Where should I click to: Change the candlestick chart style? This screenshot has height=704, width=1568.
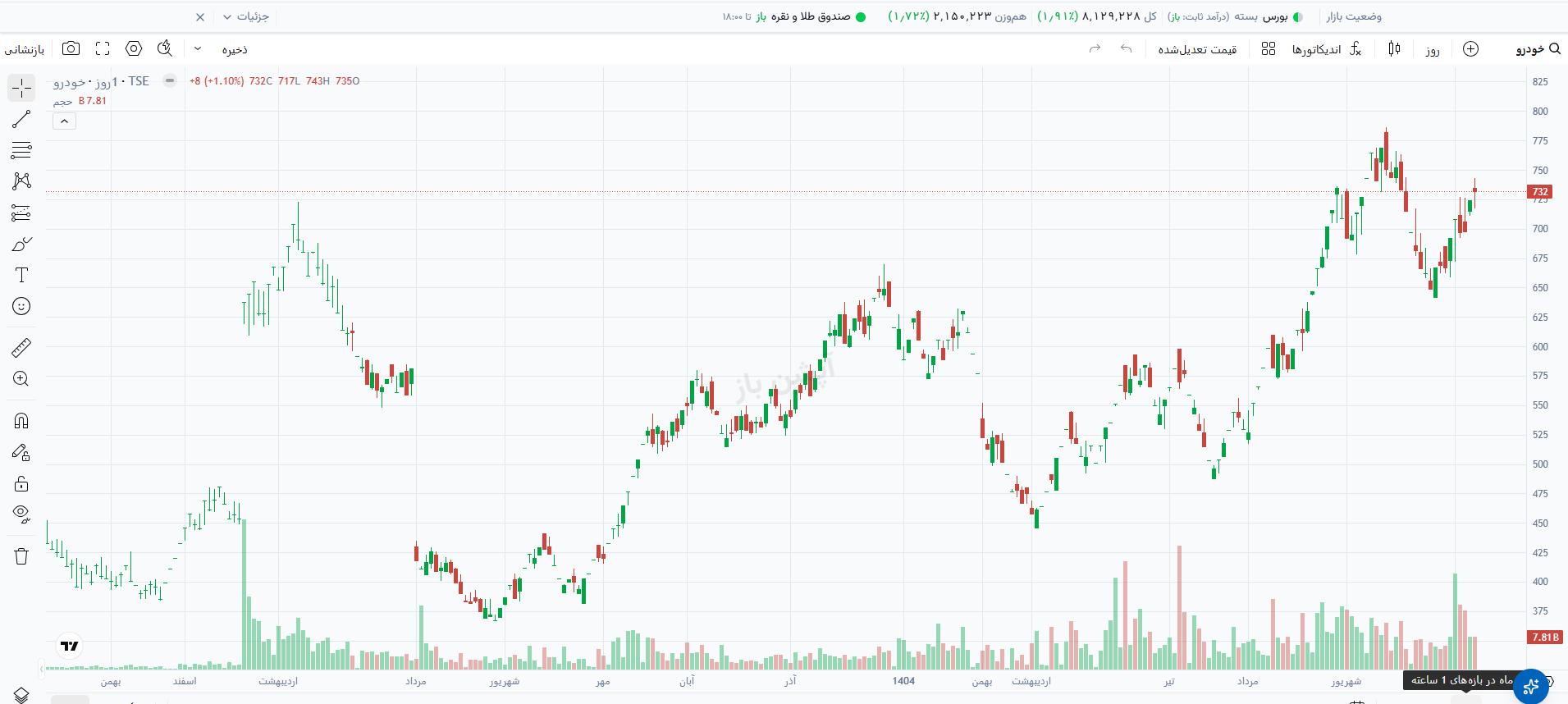tap(1394, 49)
